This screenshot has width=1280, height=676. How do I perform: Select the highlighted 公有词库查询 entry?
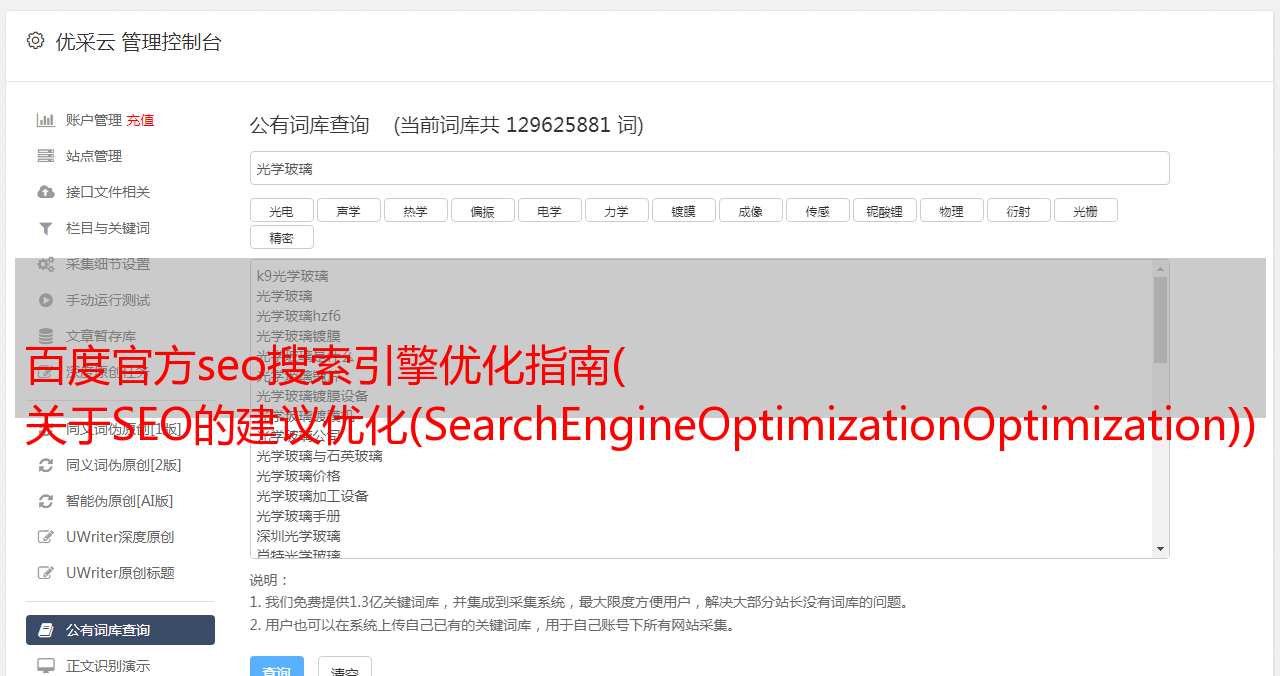[x=120, y=630]
